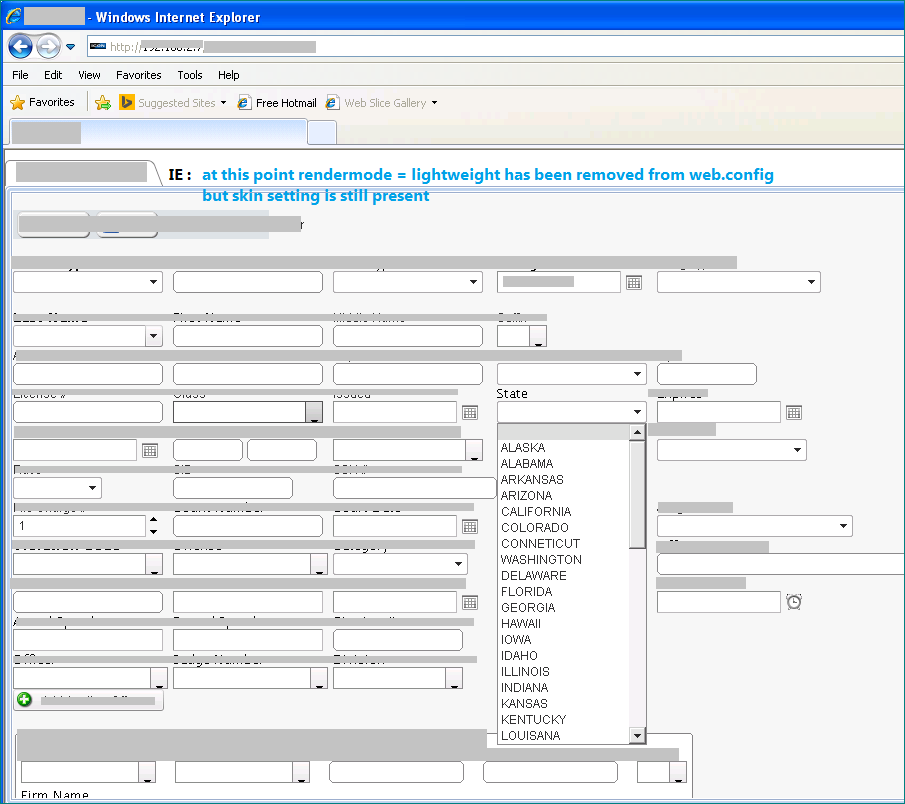905x804 pixels.
Task: Click State list scrollbar up arrow
Action: (x=637, y=432)
